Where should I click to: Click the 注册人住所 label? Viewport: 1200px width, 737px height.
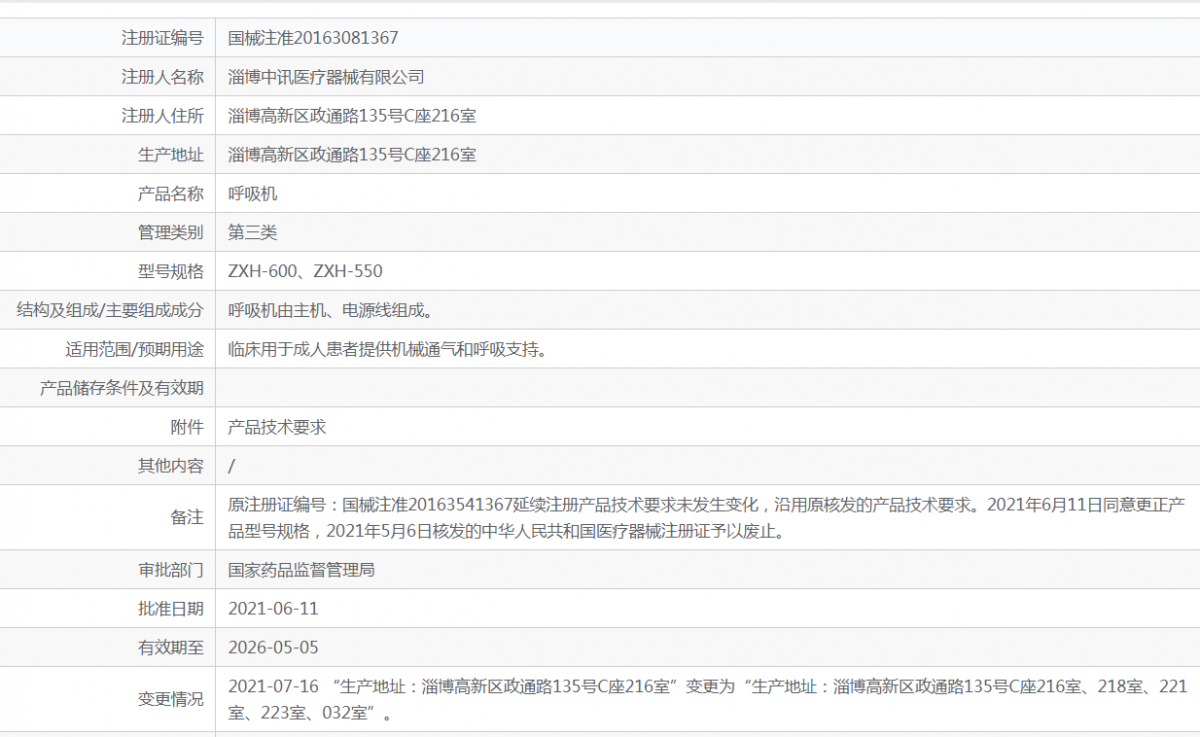point(163,116)
